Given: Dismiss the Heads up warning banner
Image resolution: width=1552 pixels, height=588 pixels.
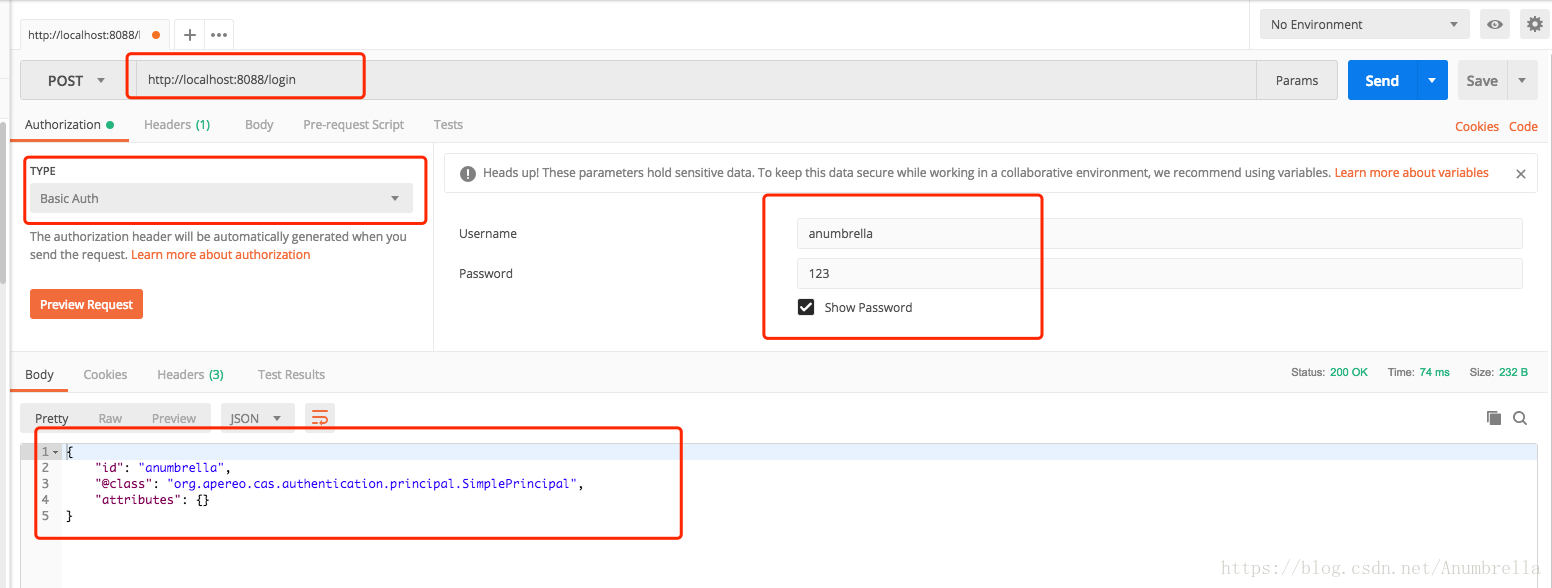Looking at the screenshot, I should click(x=1520, y=174).
